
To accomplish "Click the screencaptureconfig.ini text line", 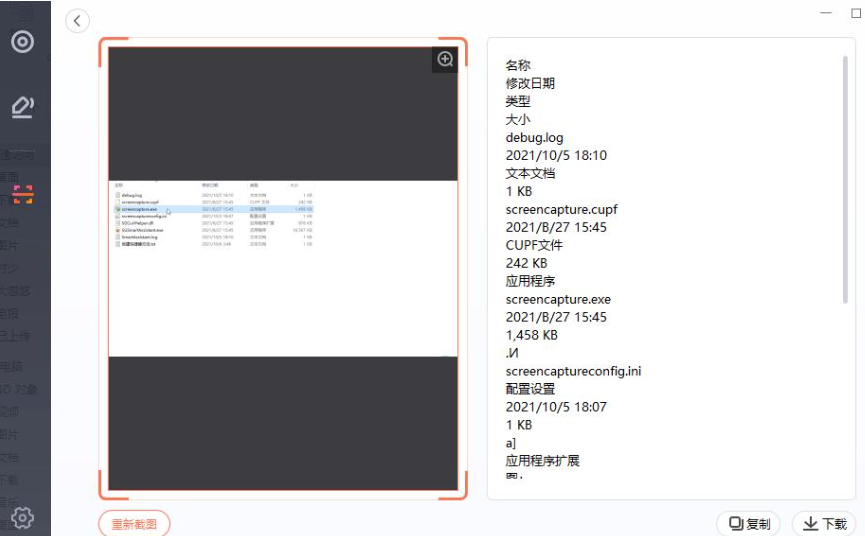I will tap(573, 371).
